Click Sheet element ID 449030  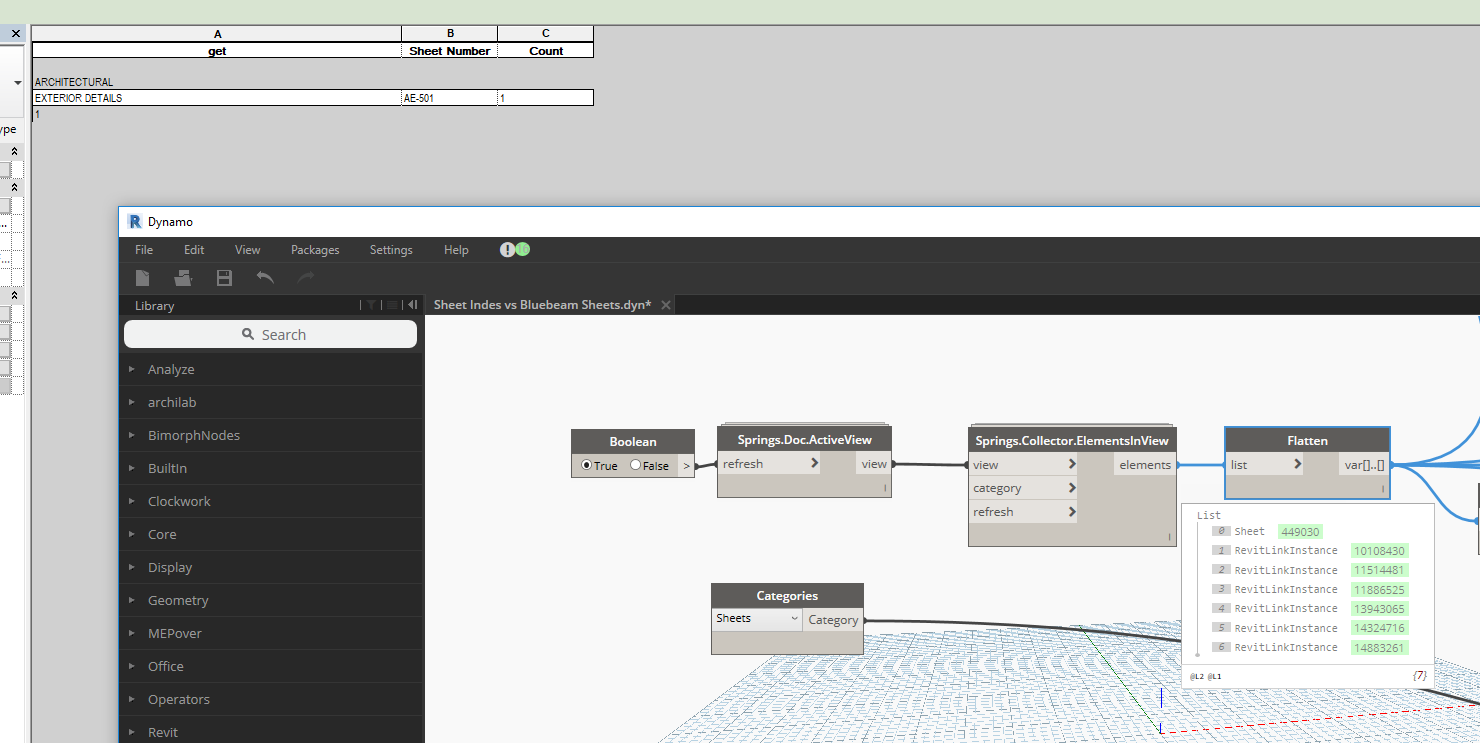pos(1301,532)
